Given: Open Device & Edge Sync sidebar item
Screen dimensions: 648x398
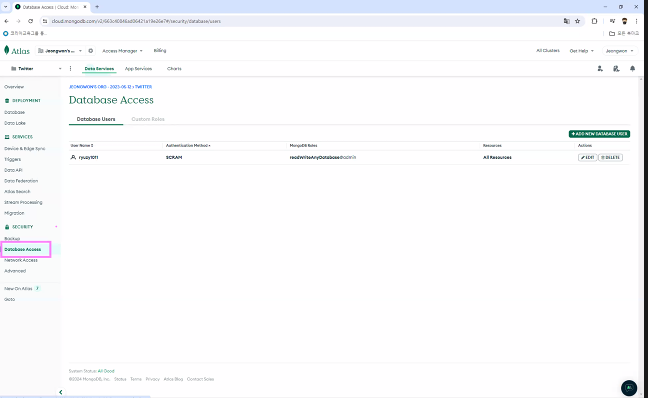Looking at the screenshot, I should coord(25,148).
